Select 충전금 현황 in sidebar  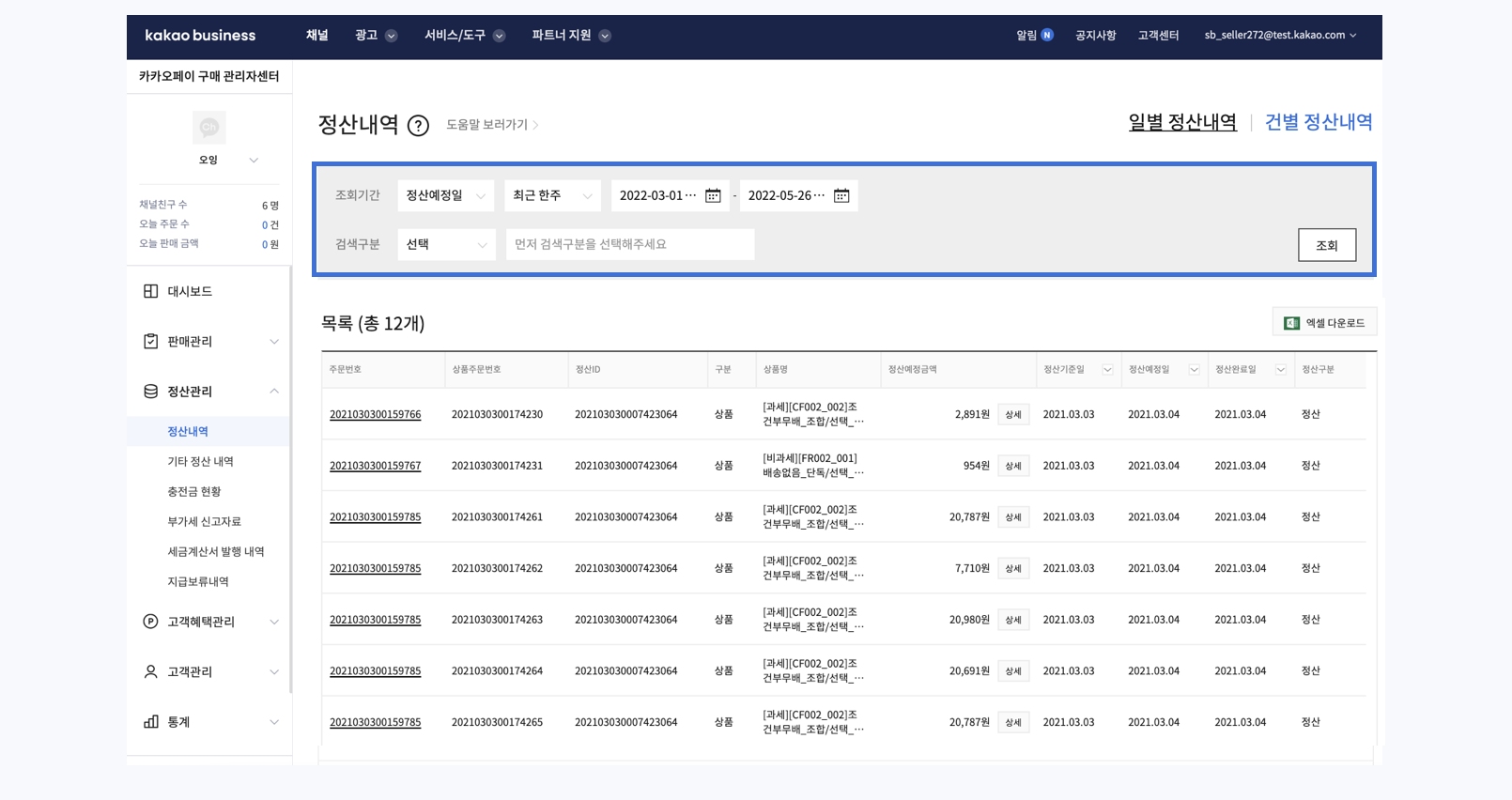pyautogui.click(x=194, y=491)
